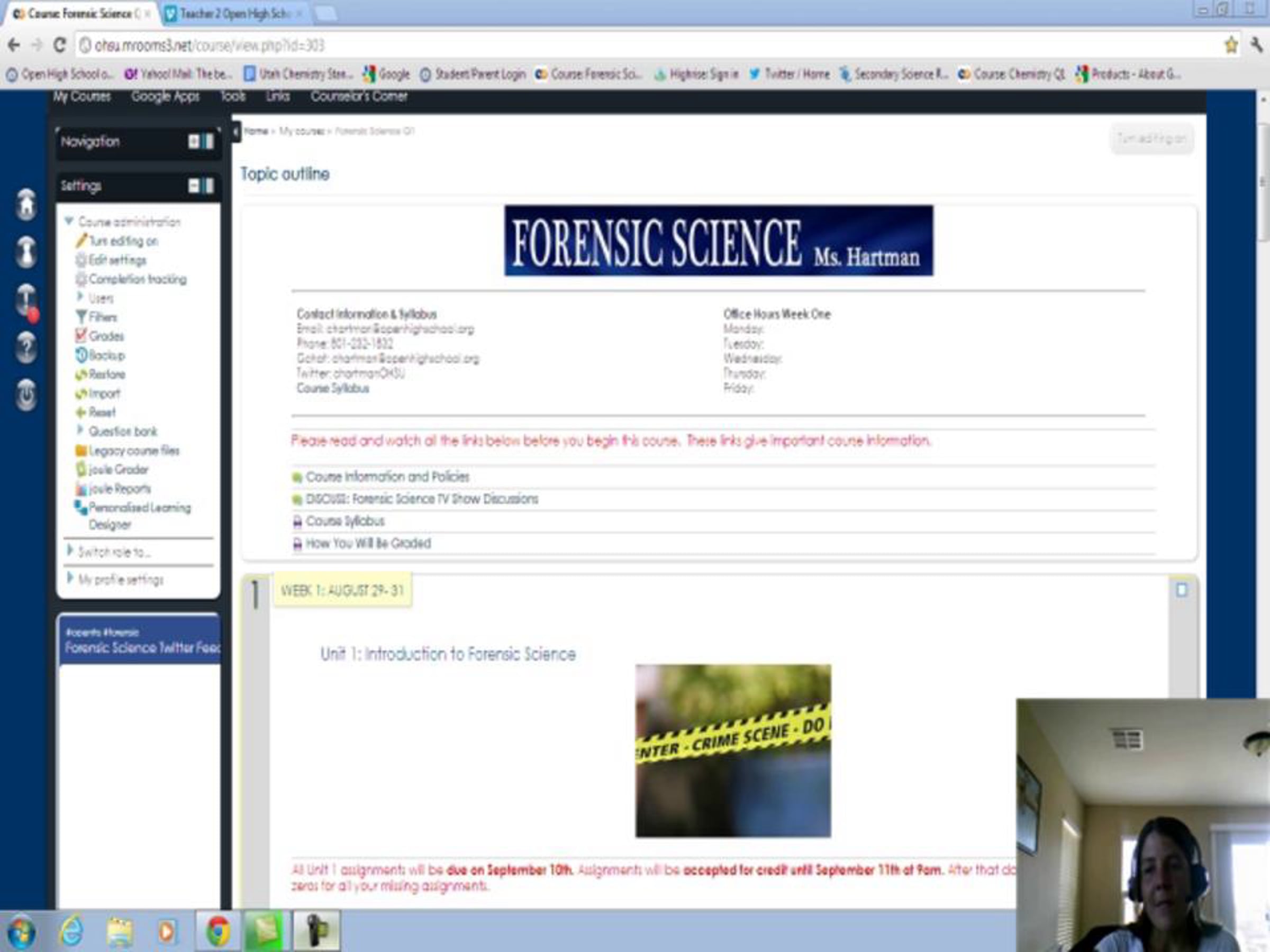Open Course Information and Policies link
This screenshot has width=1270, height=952.
coord(387,477)
